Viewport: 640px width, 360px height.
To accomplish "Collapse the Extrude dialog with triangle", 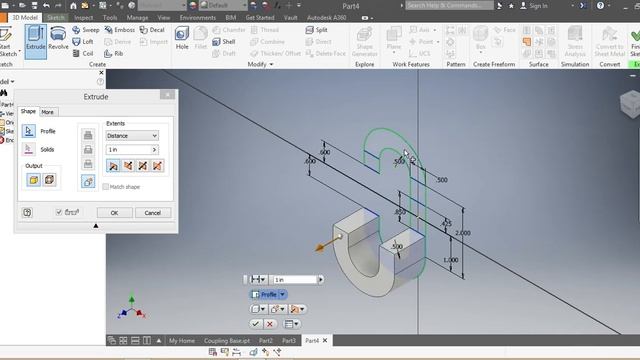I will [x=96, y=226].
